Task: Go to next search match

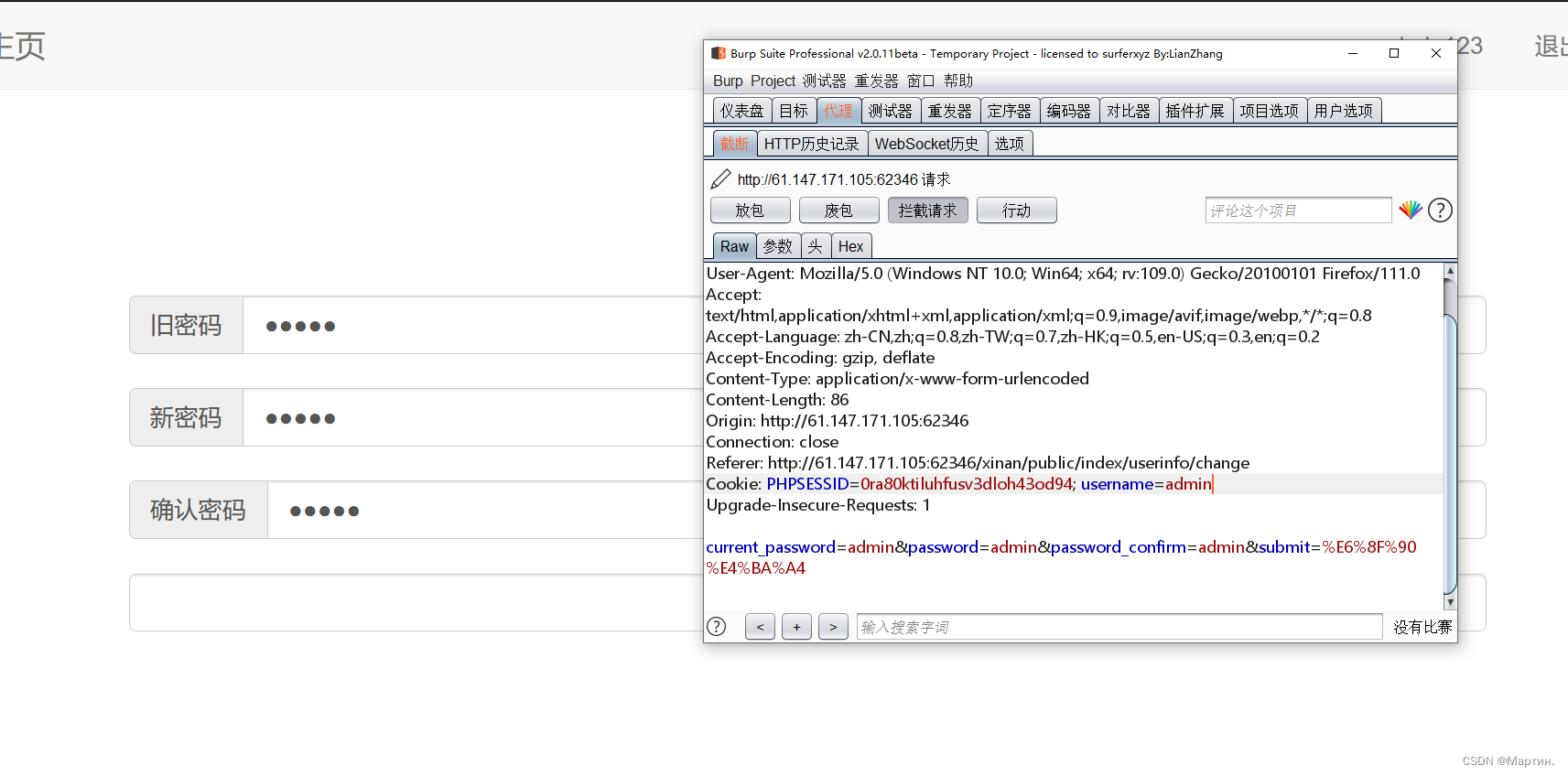Action: 833,627
